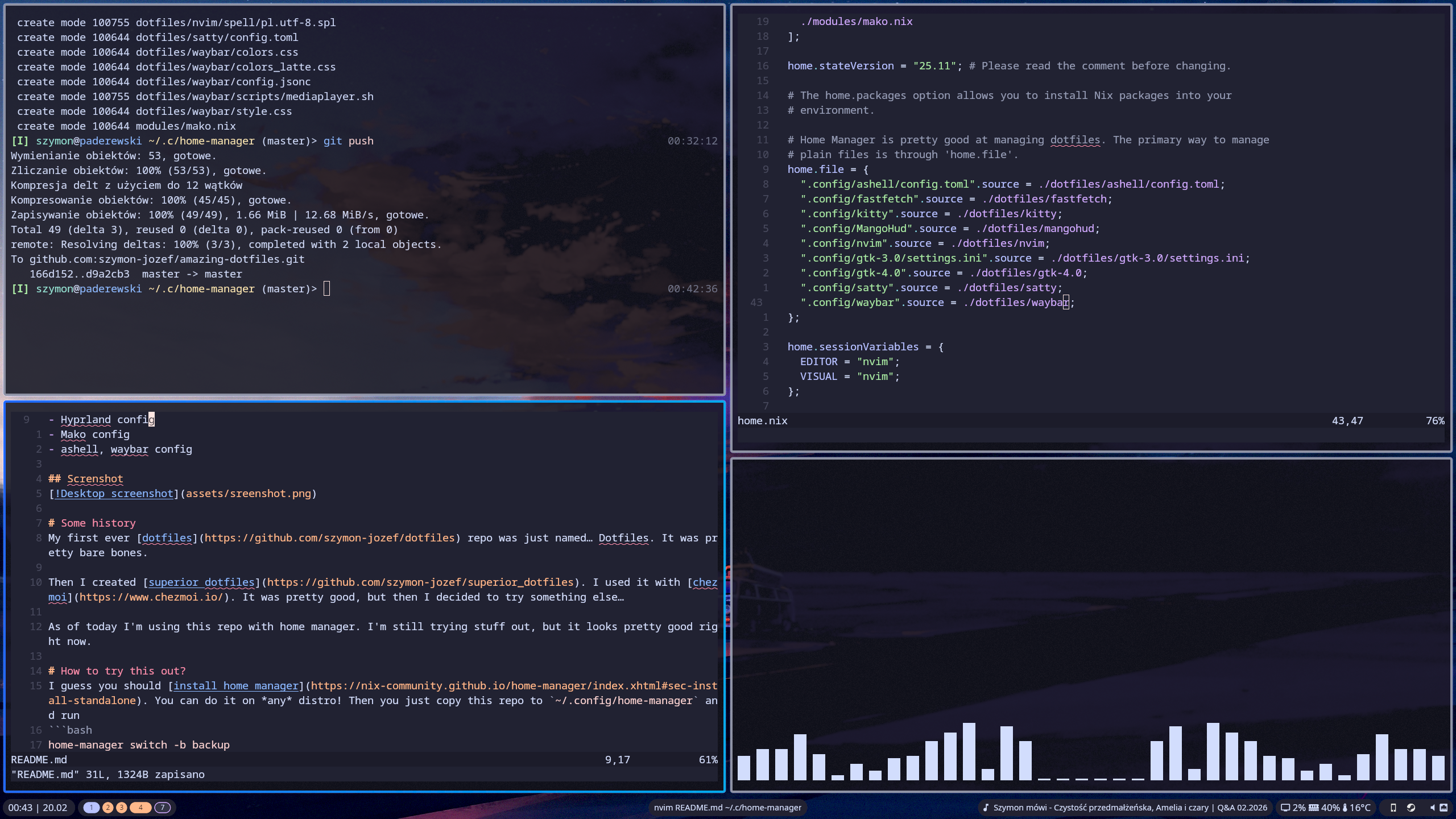This screenshot has height=819, width=1456.
Task: Click the '- Mako config' line in README
Action: click(x=89, y=434)
